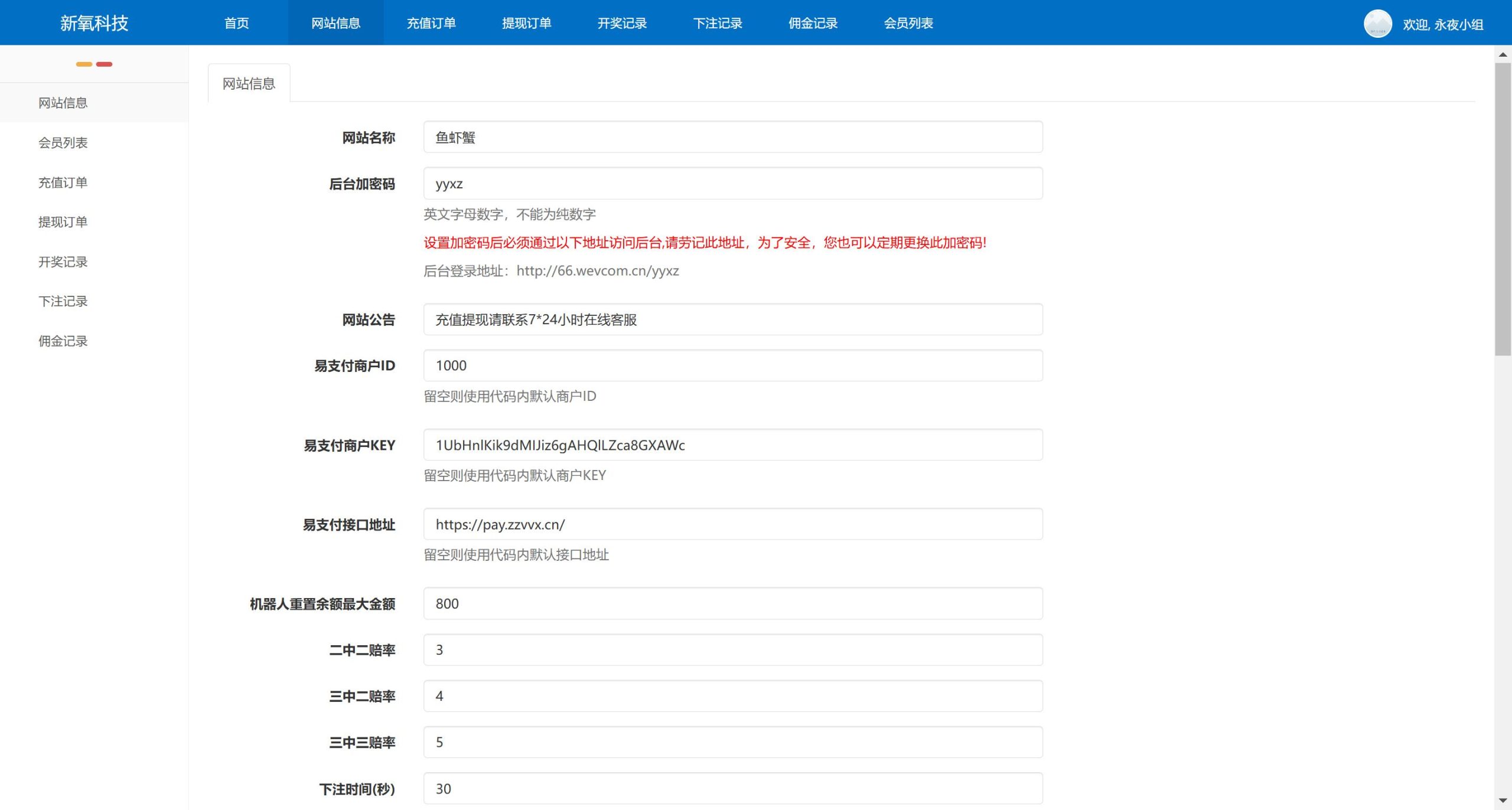Open 佣金记录 in top navigation bar
Screen dimensions: 1512x810
click(x=813, y=23)
